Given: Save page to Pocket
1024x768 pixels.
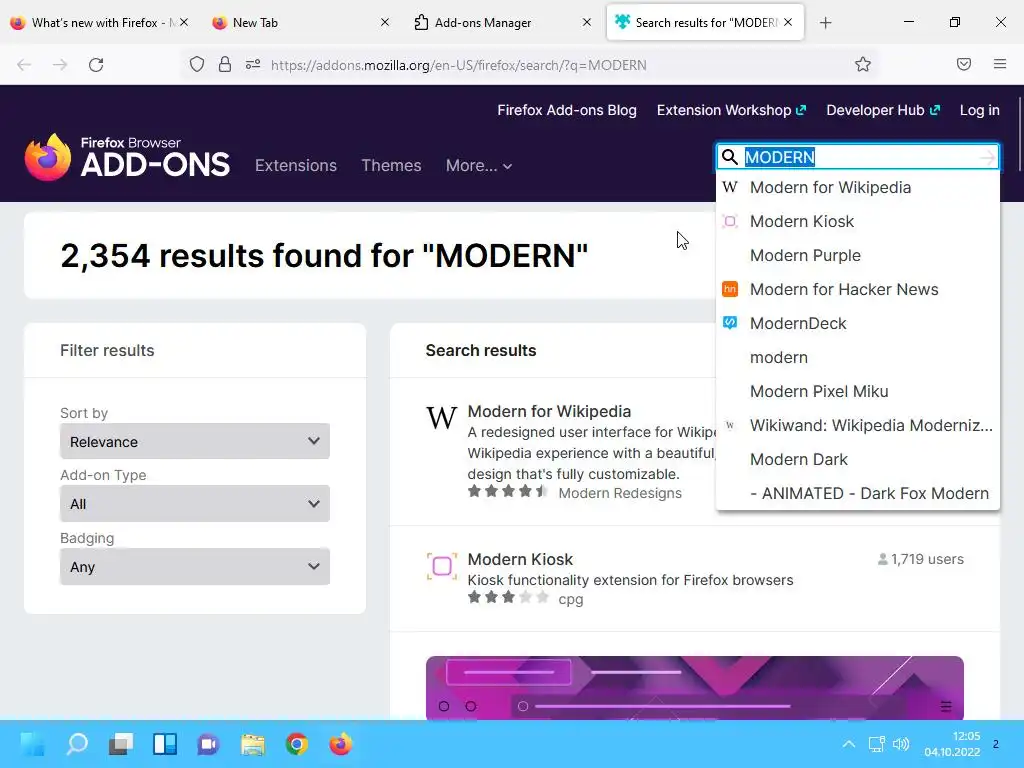Looking at the screenshot, I should coord(964,64).
